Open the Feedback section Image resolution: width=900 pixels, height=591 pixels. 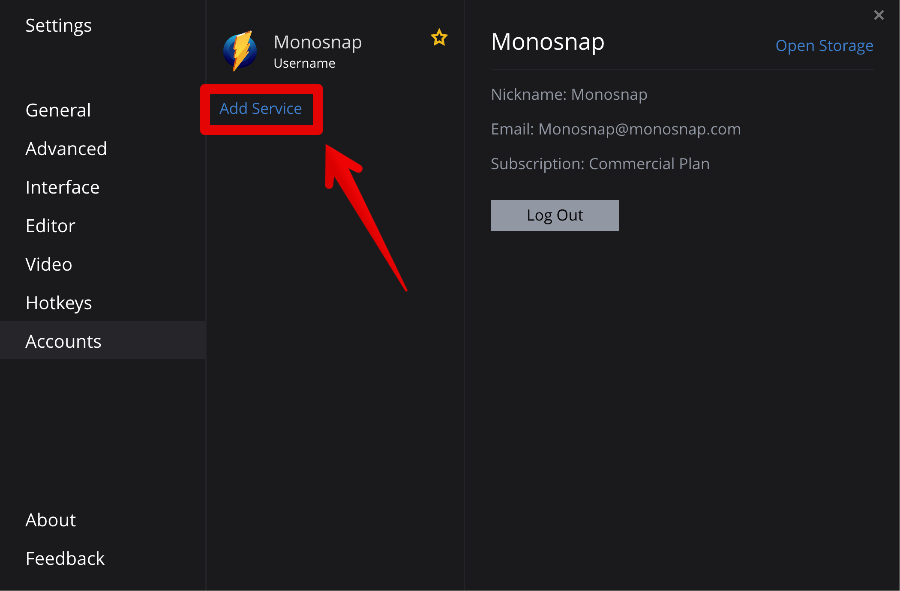pyautogui.click(x=65, y=558)
